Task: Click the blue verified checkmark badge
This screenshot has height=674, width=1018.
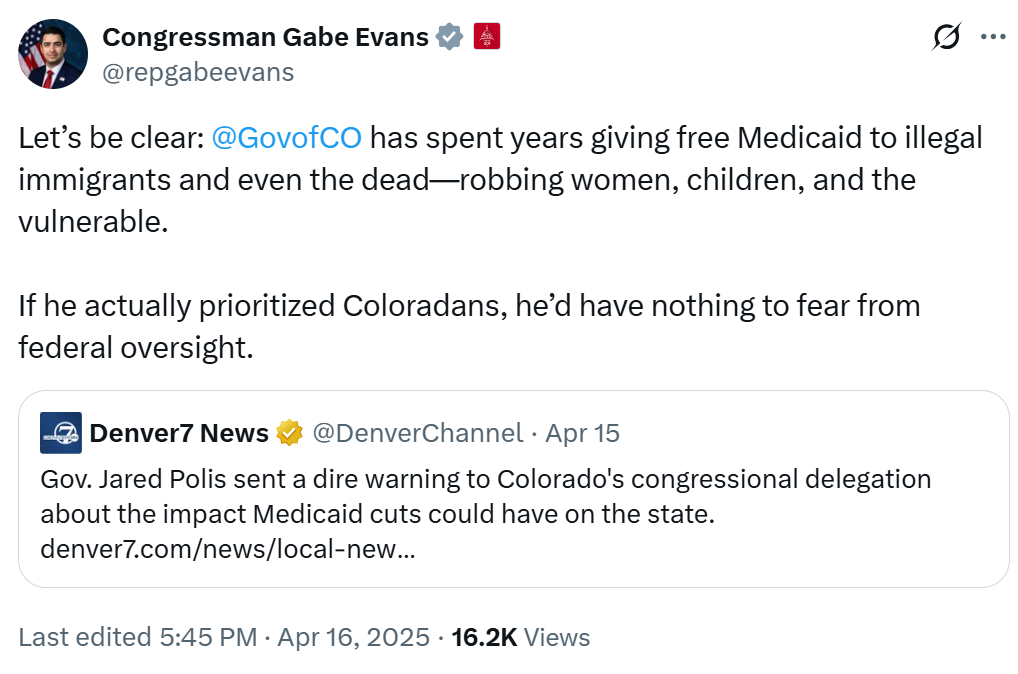Action: [451, 37]
